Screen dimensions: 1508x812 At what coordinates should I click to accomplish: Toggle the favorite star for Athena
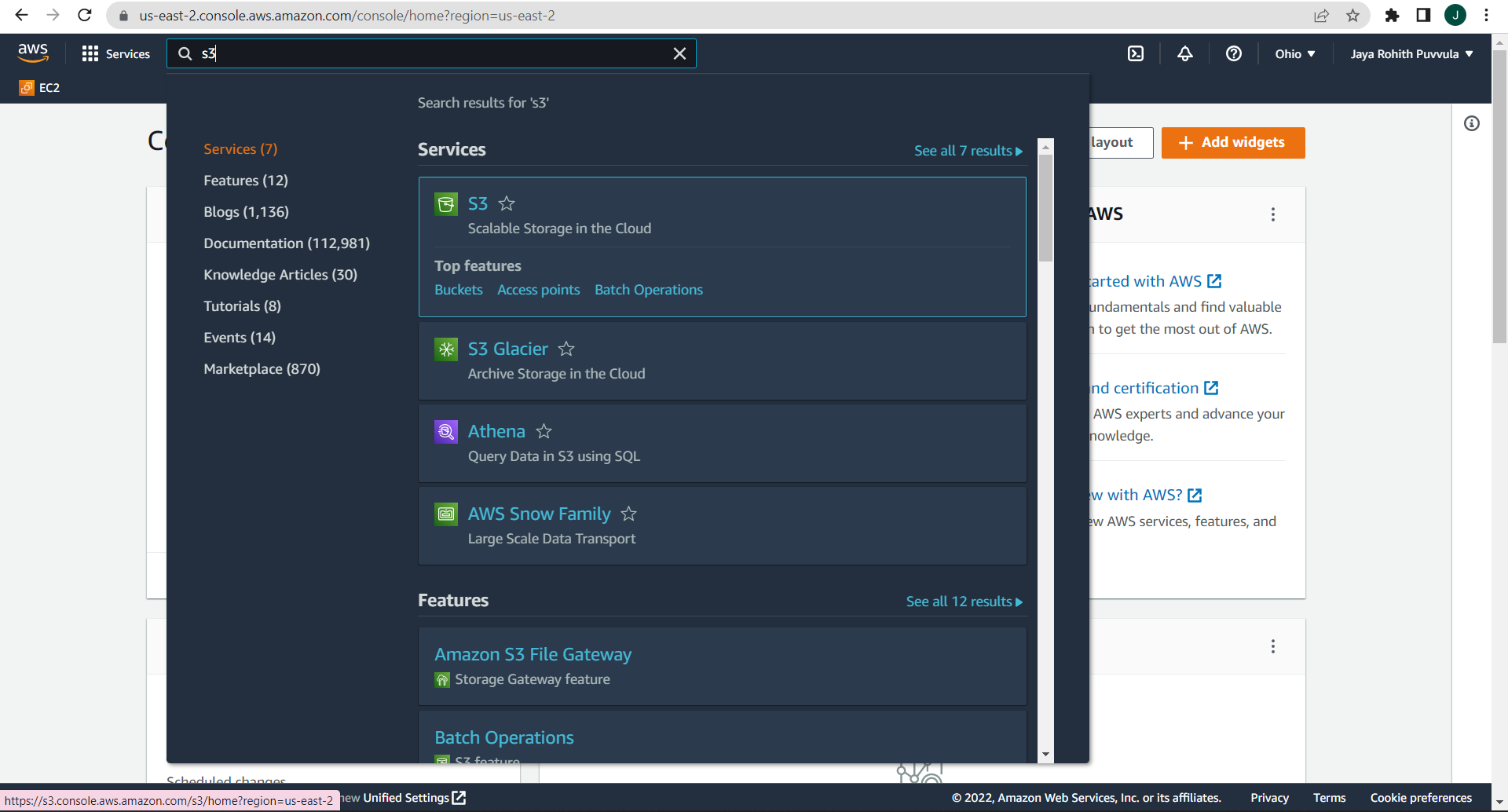tap(544, 431)
